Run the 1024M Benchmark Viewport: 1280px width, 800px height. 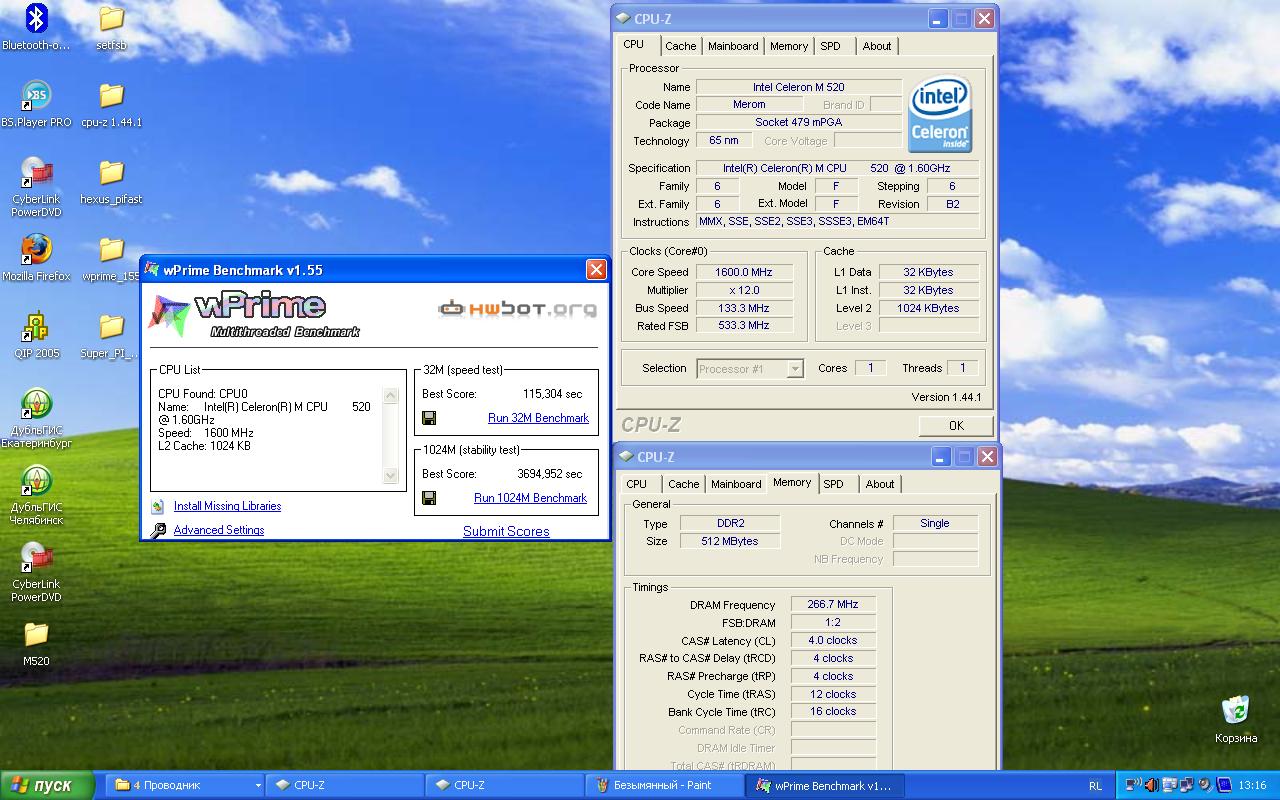[x=530, y=498]
